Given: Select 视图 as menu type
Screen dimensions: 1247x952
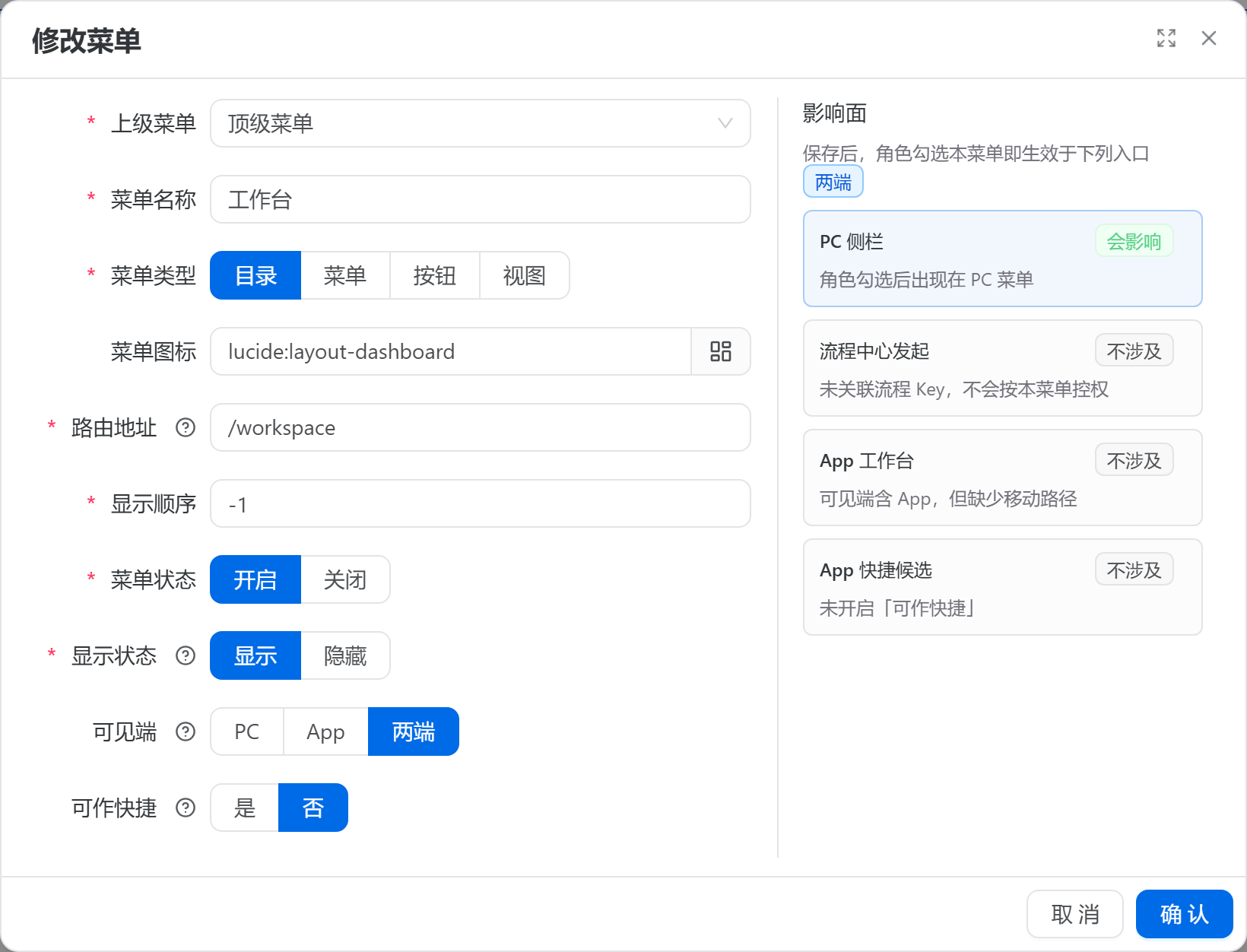Looking at the screenshot, I should click(525, 275).
